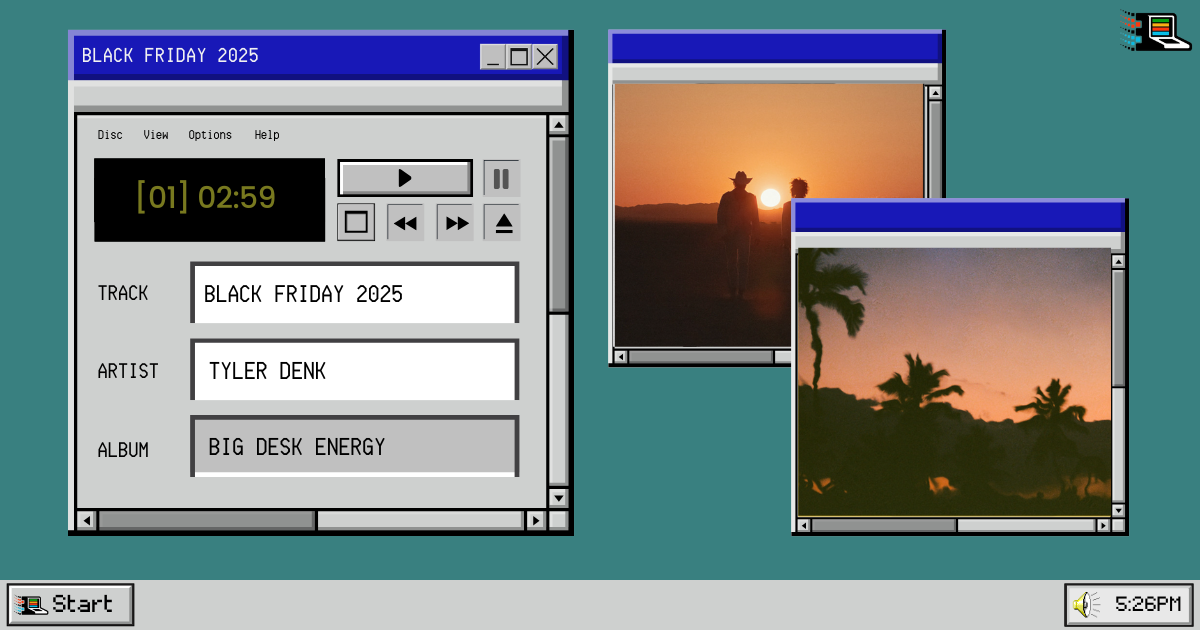Screen dimensions: 1200x630
Task: Start playback with the play button
Action: pos(405,178)
